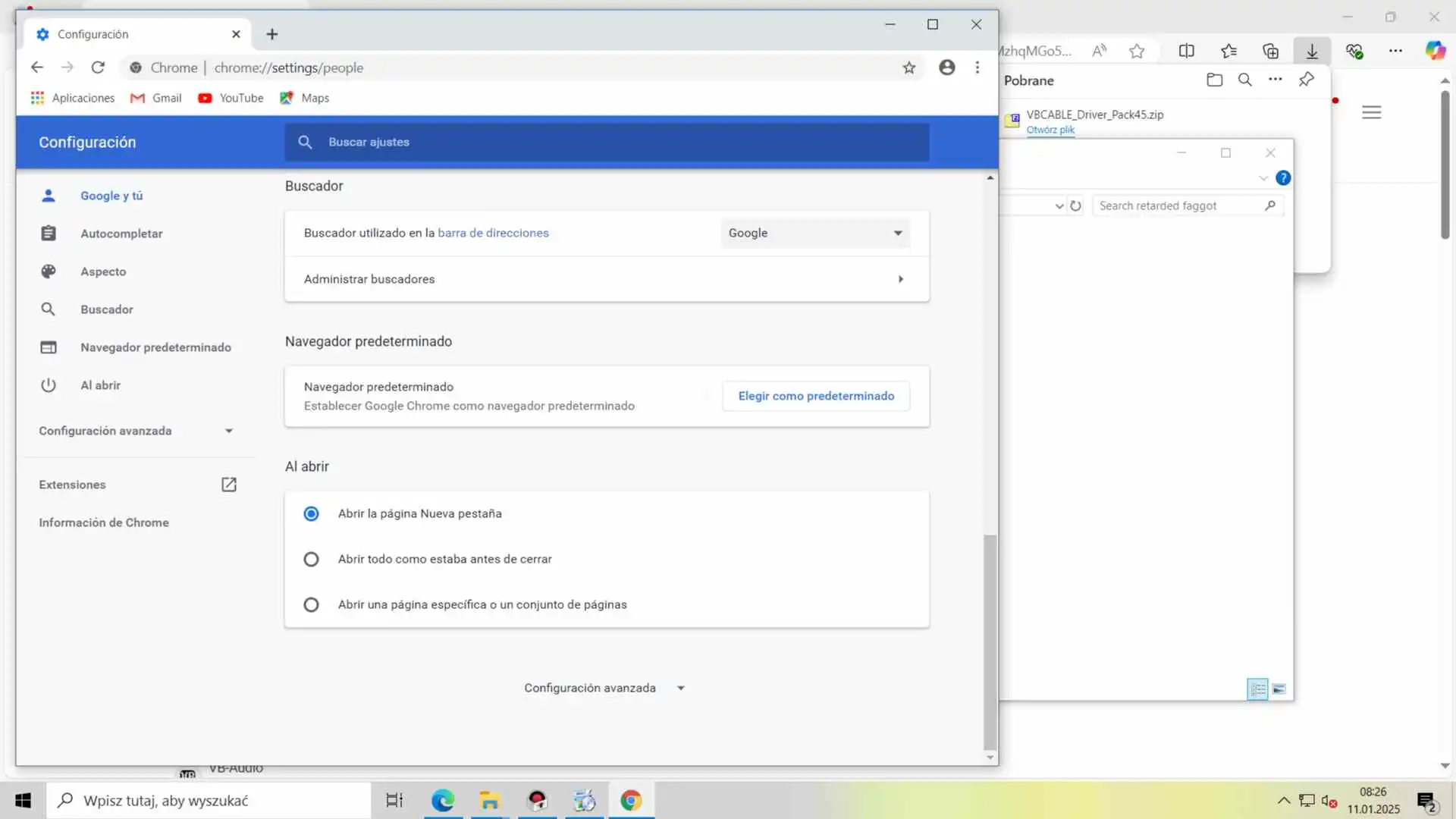The width and height of the screenshot is (1456, 819).
Task: Click the Aspecto palette icon in sidebar
Action: click(x=49, y=271)
